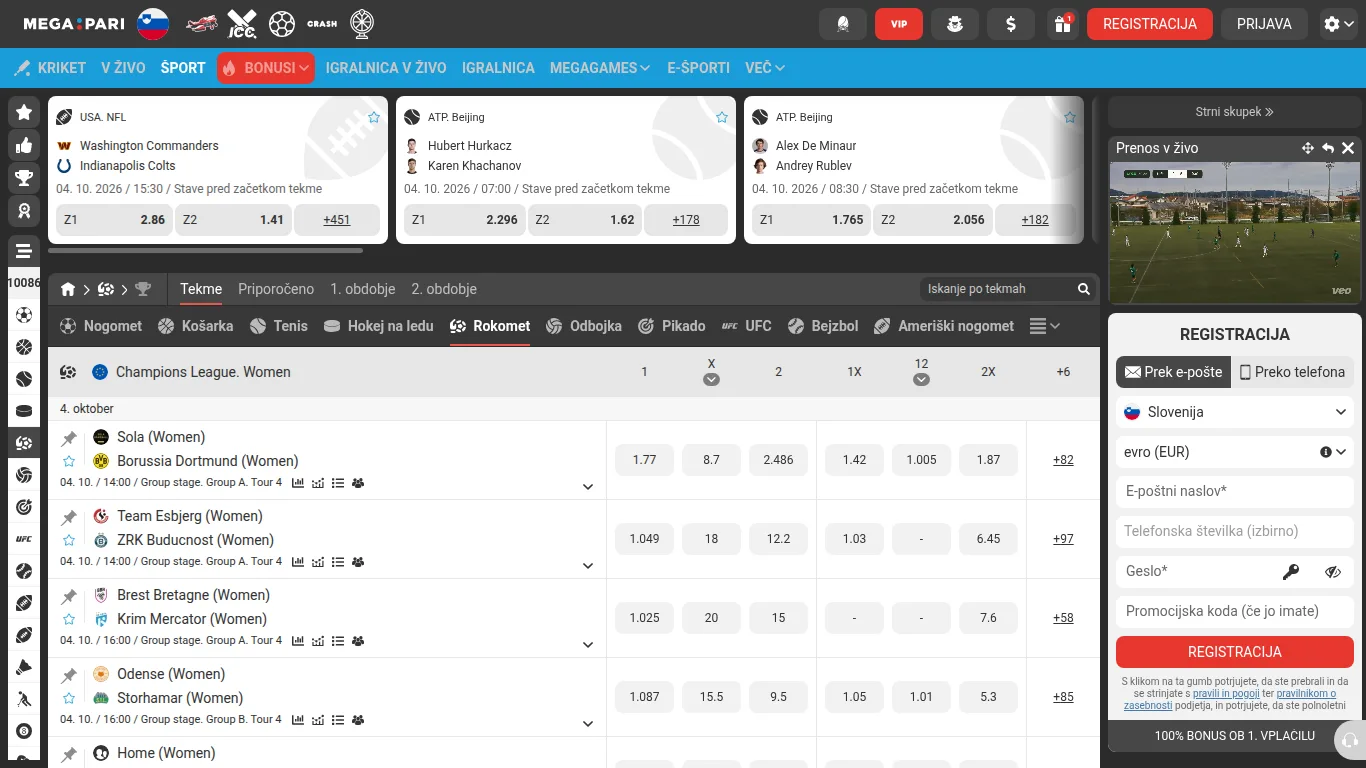
Task: Choose the Preko telefona registration tab
Action: pos(1293,372)
